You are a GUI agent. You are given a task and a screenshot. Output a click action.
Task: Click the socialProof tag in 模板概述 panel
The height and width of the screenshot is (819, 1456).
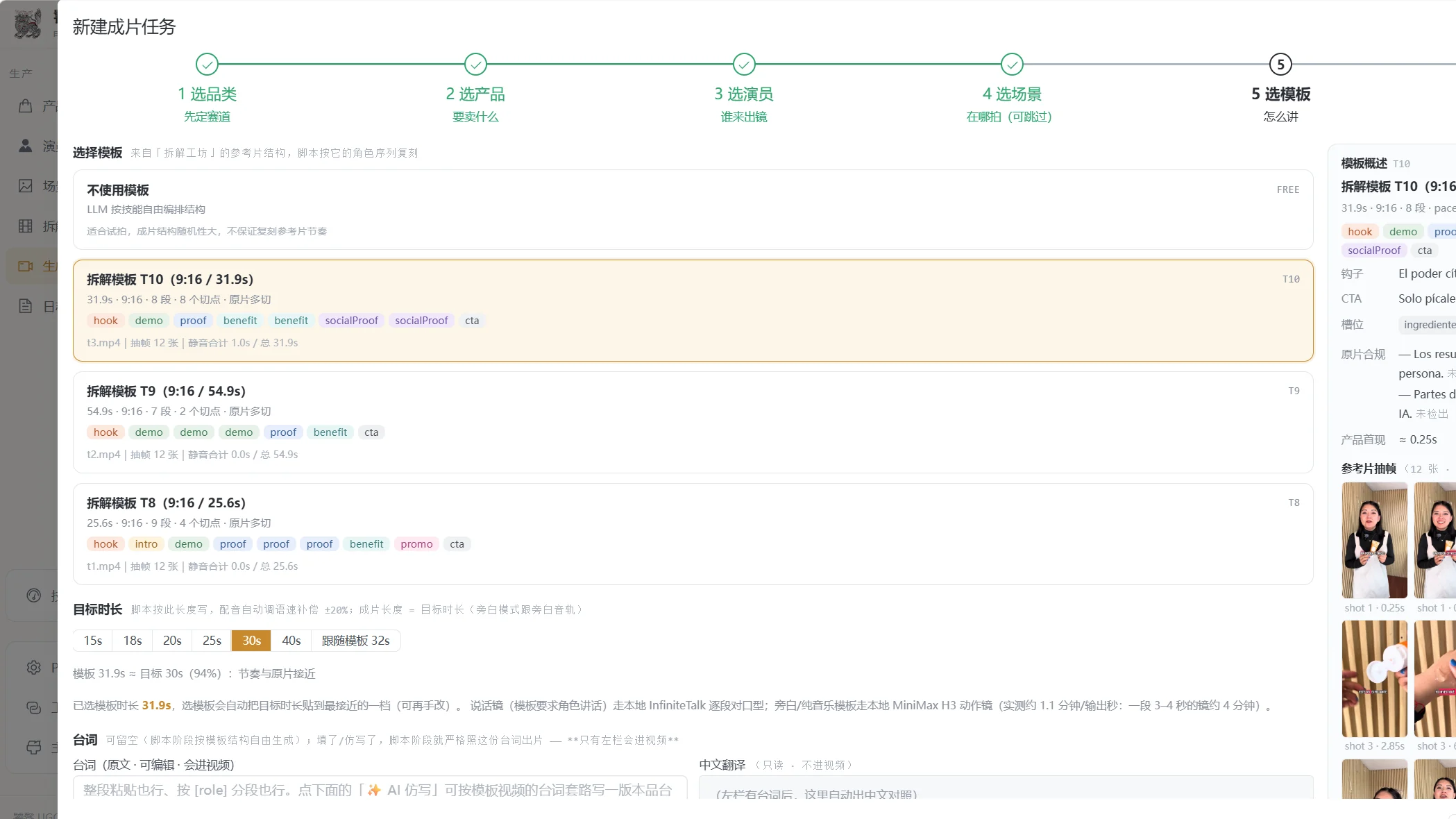coord(1374,251)
